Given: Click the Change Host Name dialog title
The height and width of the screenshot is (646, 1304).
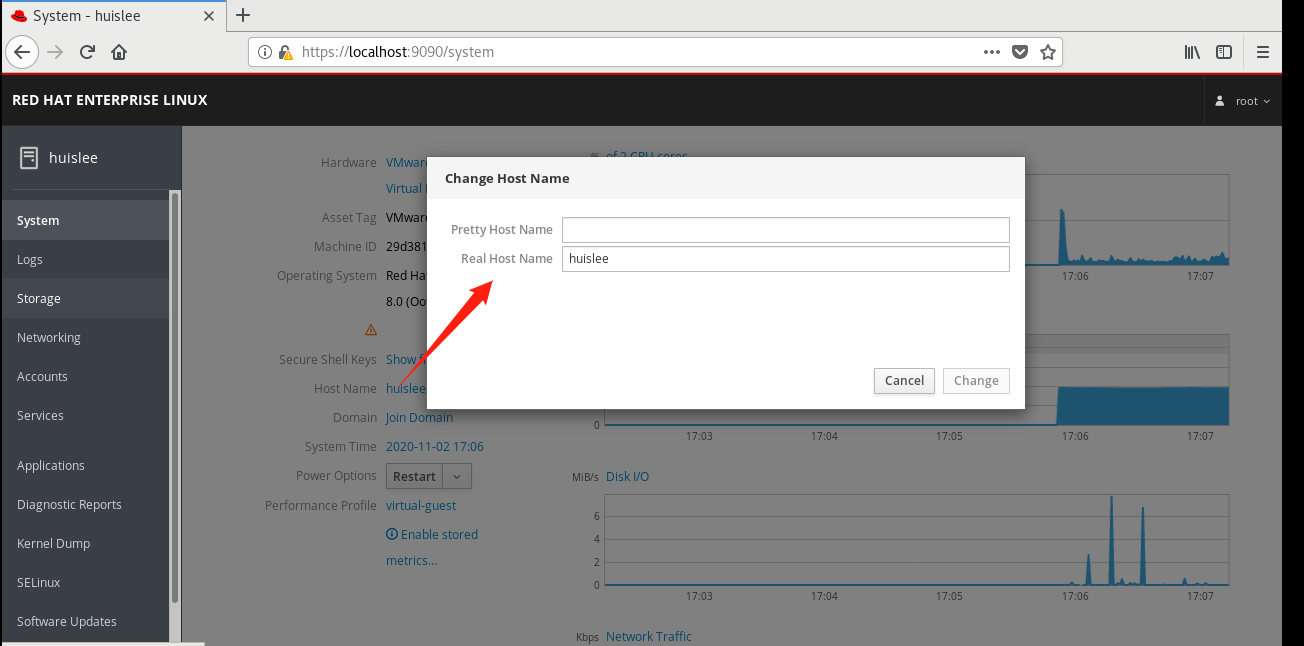Looking at the screenshot, I should point(507,179).
